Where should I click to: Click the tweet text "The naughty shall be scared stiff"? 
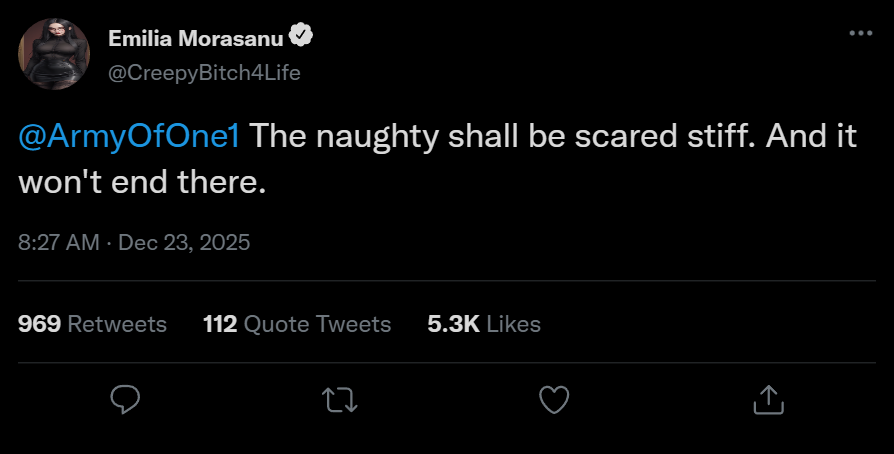point(470,137)
